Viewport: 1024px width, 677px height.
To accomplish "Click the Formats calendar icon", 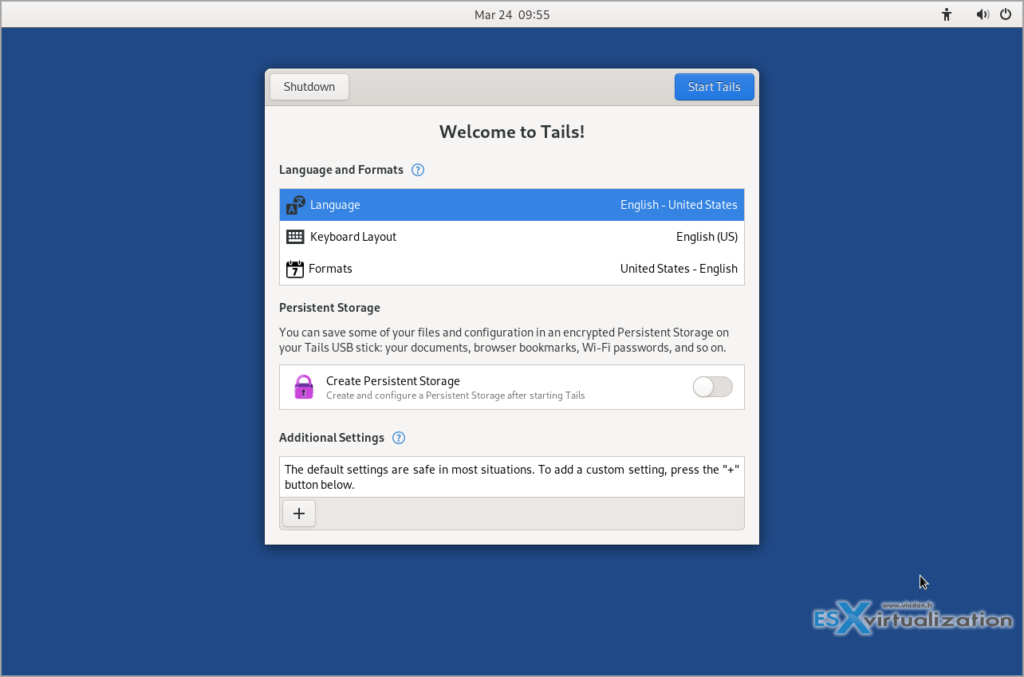I will (295, 268).
